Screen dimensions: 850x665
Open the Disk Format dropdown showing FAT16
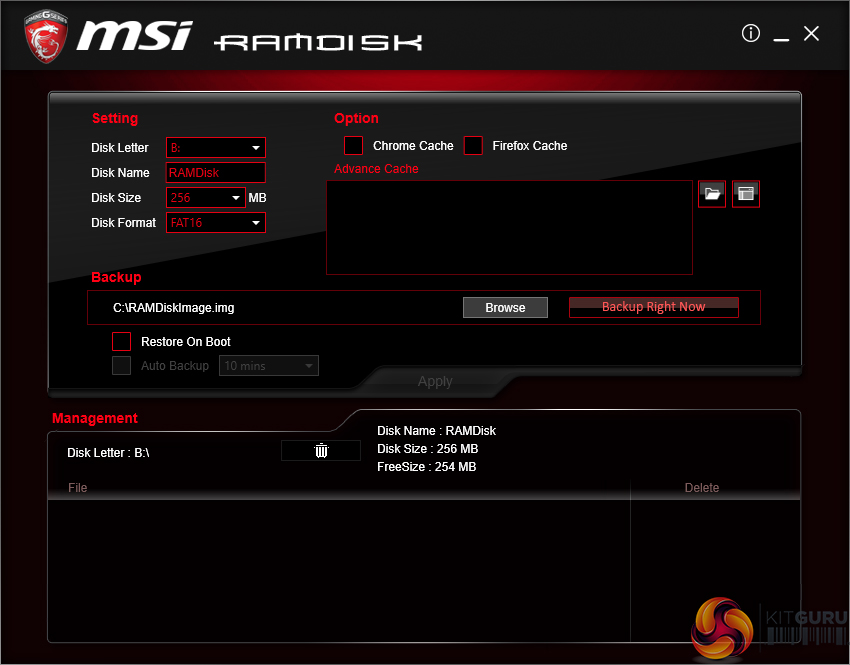[216, 223]
